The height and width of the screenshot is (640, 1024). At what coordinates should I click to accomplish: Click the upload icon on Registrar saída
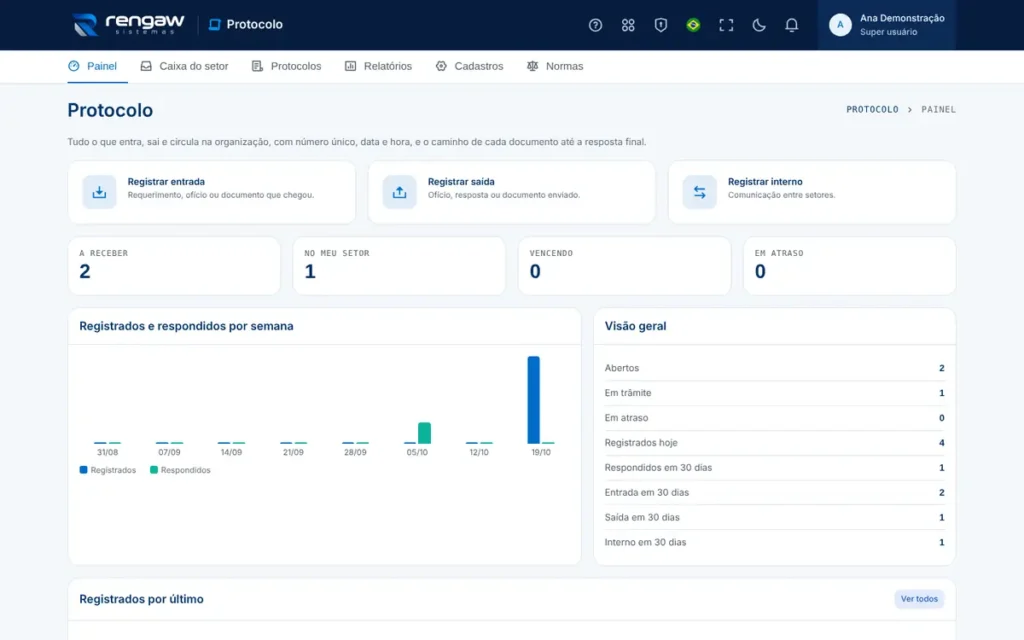(x=399, y=192)
